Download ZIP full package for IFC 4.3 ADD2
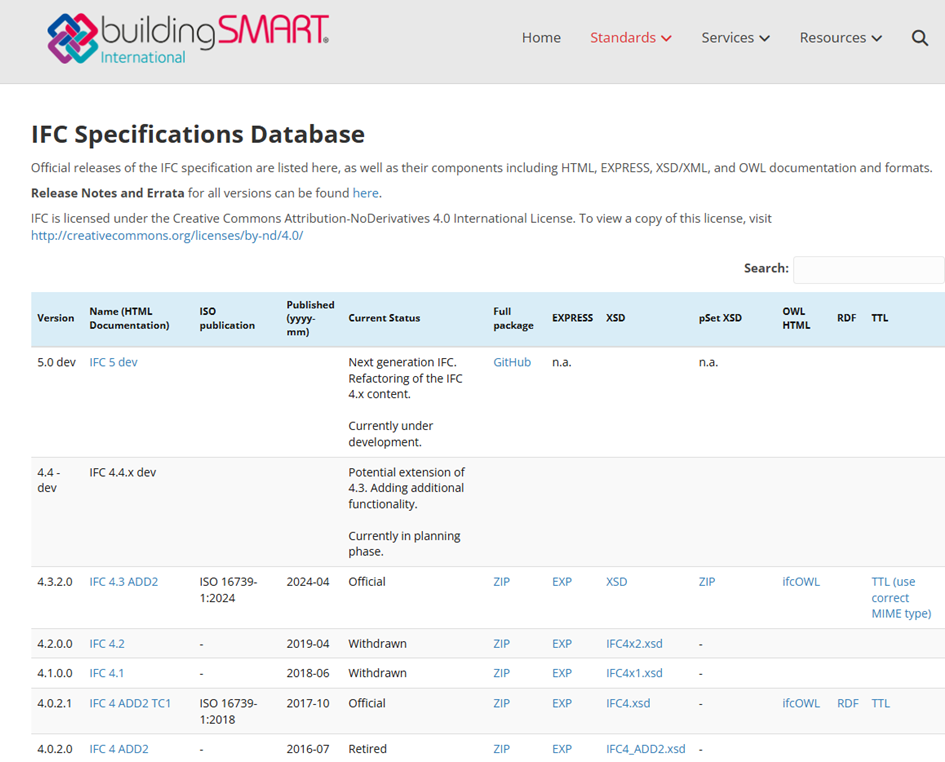Screen dimensions: 945x762 501,582
